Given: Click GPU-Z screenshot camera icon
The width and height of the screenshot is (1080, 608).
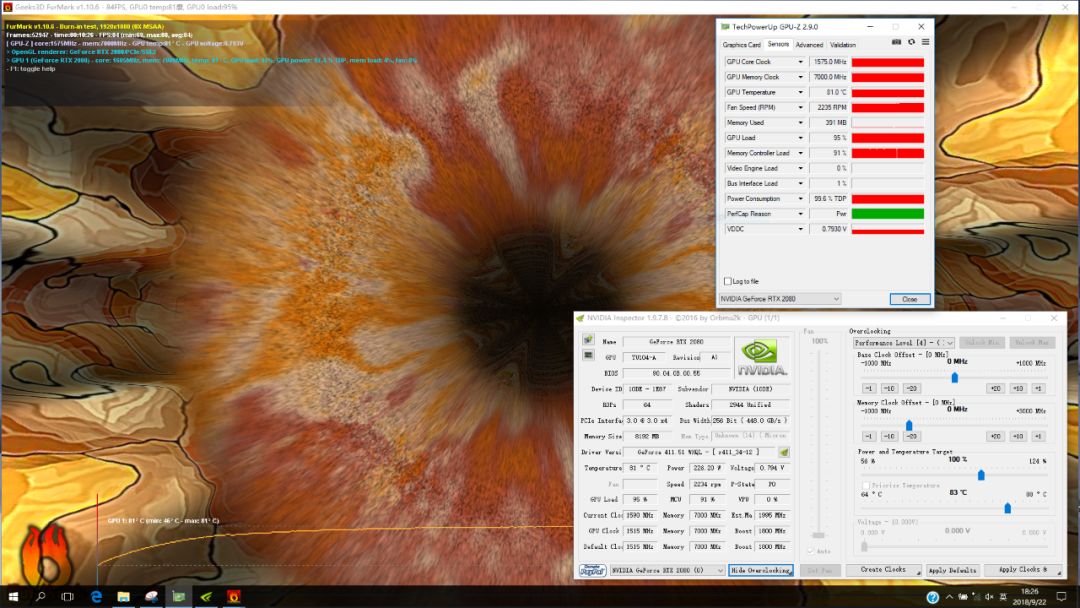Looking at the screenshot, I should click(896, 42).
